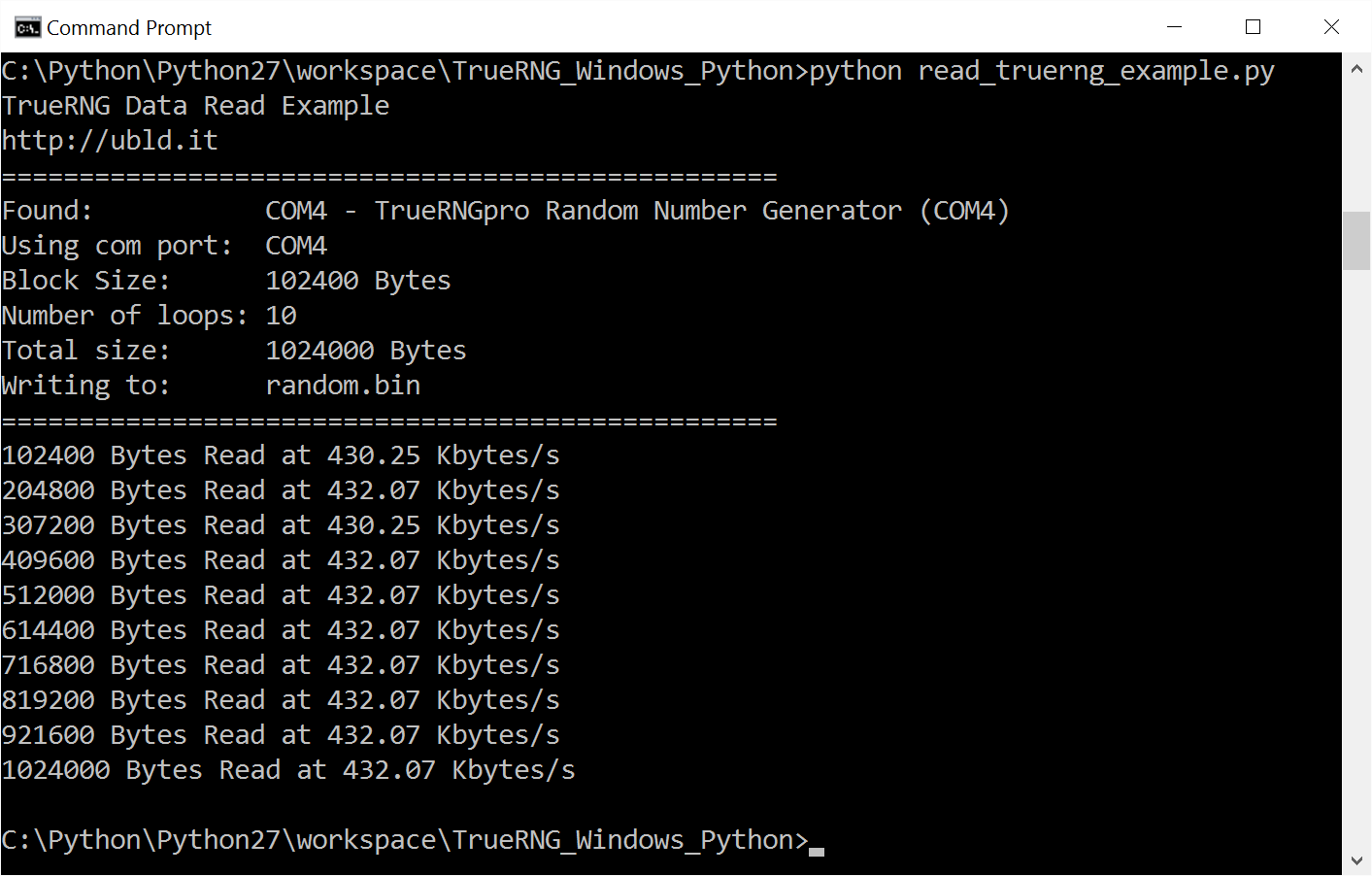This screenshot has height=876, width=1372.
Task: Click the close window icon
Action: click(1331, 27)
